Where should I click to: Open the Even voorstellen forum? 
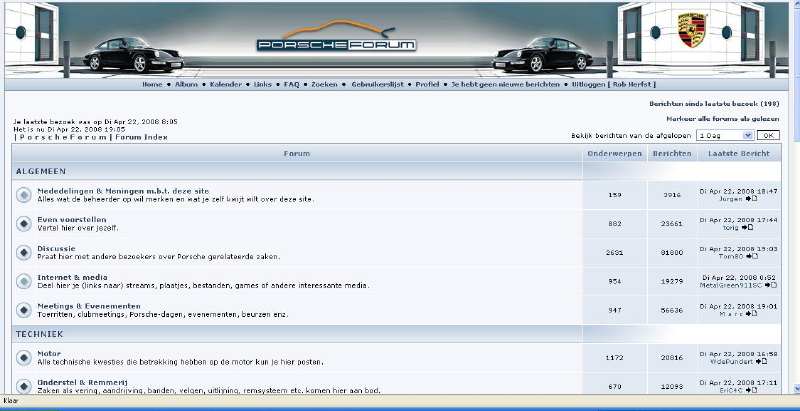coord(72,220)
